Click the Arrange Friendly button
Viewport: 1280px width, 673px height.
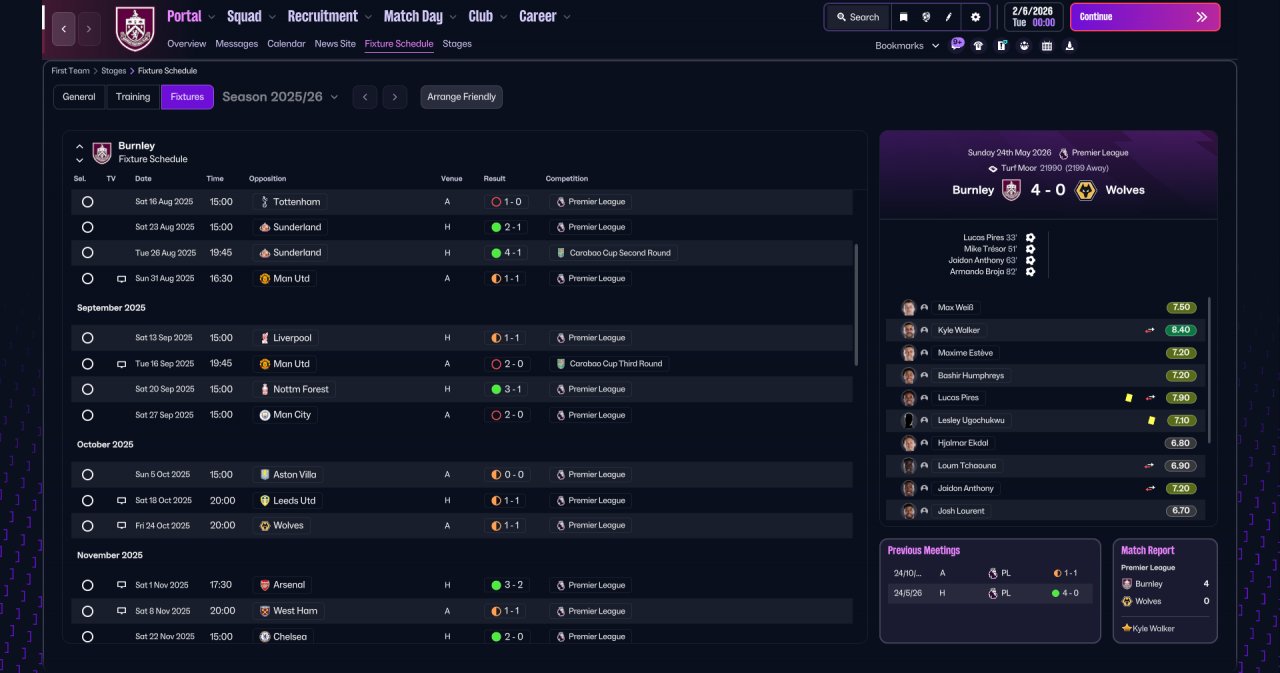[x=461, y=97]
